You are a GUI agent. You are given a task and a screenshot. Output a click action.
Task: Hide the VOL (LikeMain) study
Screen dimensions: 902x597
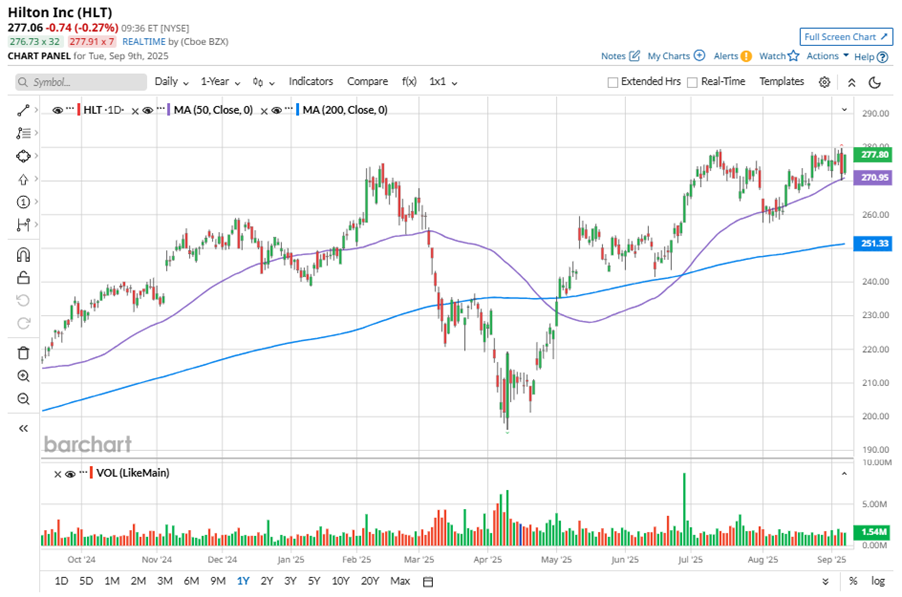pos(70,474)
